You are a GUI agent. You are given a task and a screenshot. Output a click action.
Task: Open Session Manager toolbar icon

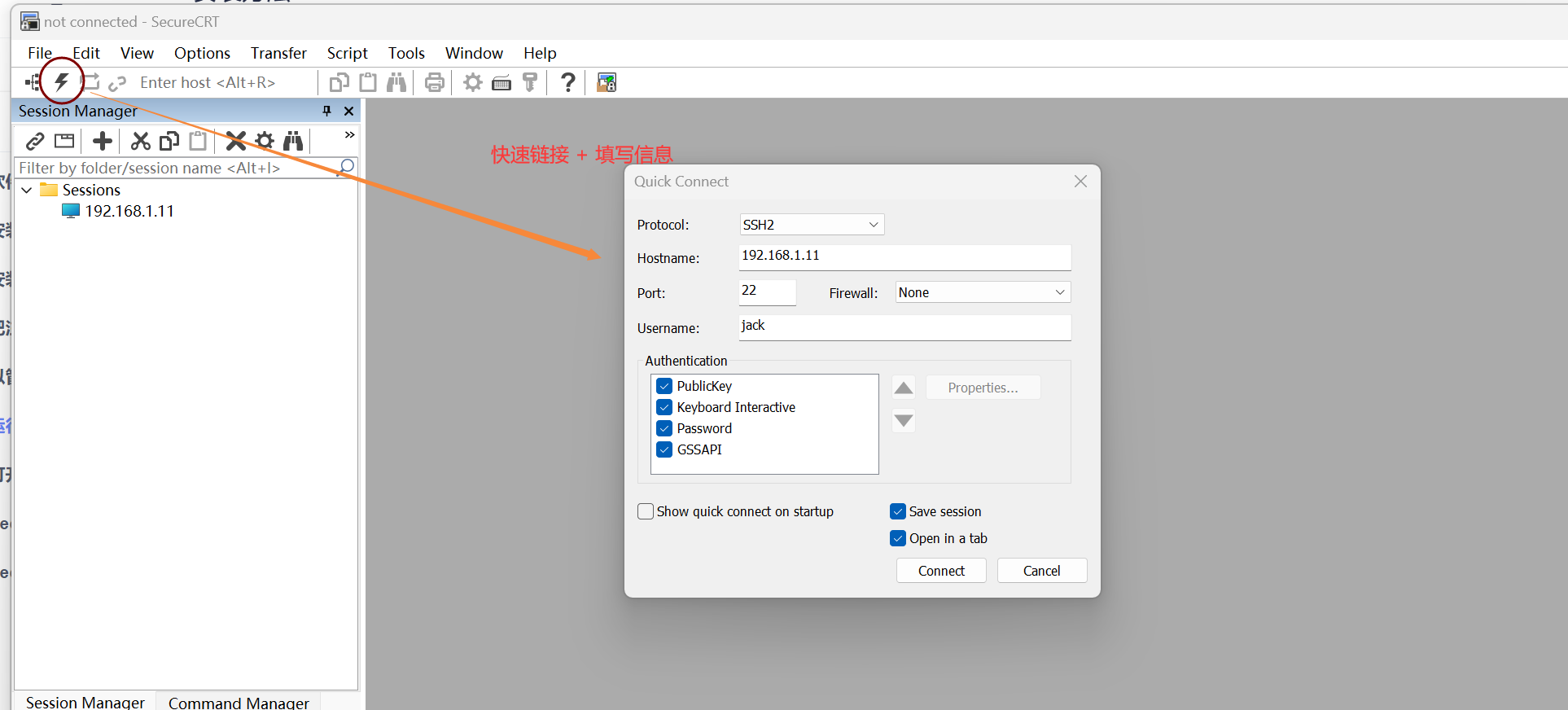(x=32, y=82)
